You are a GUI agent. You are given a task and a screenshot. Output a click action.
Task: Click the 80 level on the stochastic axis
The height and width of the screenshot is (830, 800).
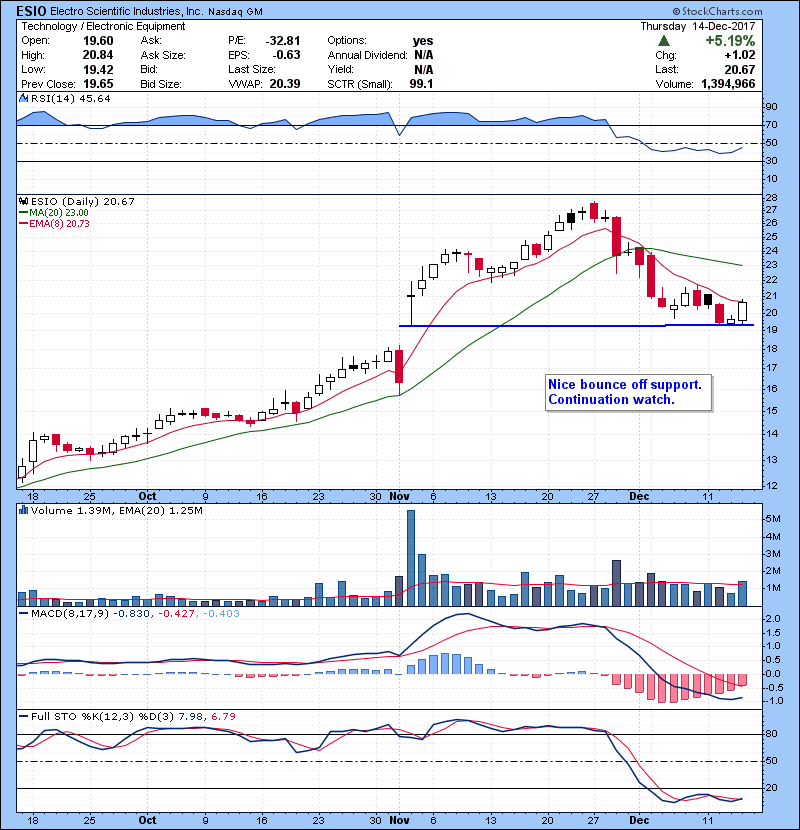tap(771, 734)
